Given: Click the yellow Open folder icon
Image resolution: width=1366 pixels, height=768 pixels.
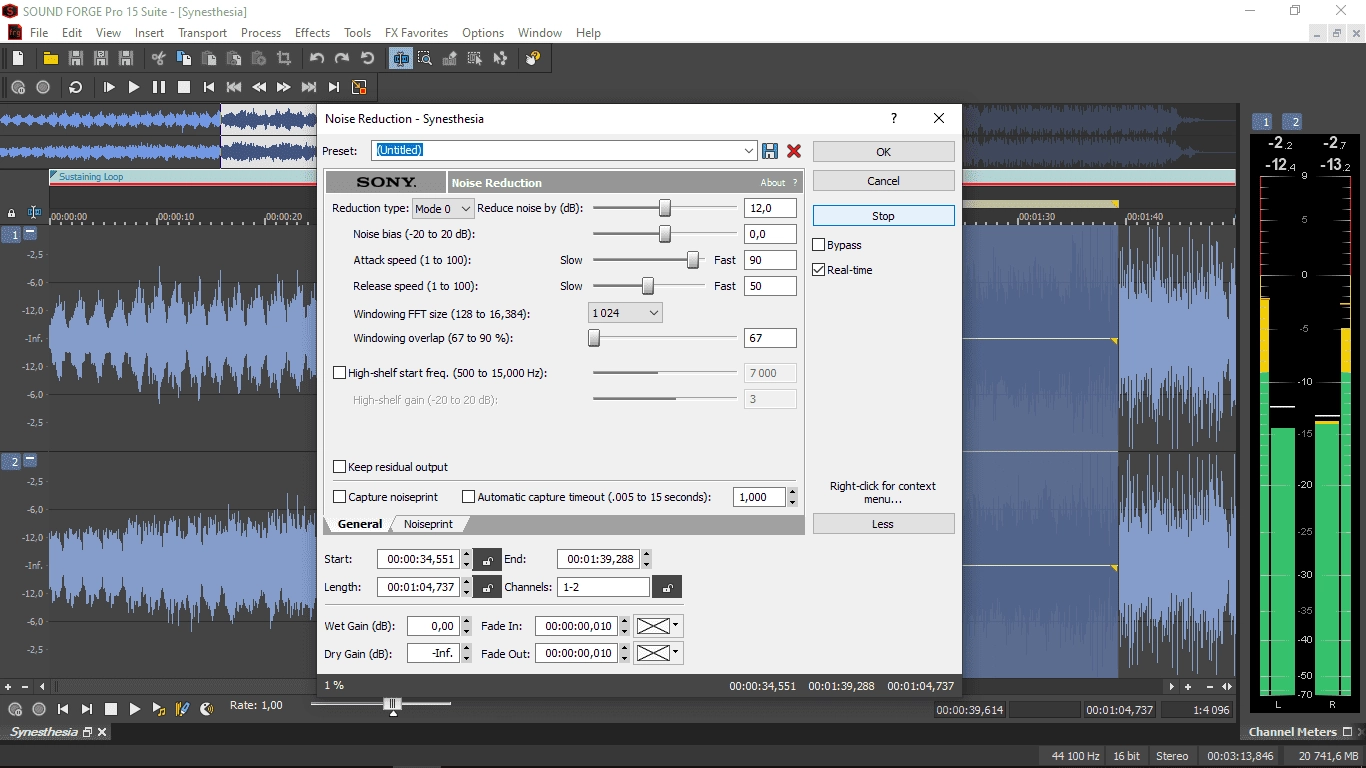Looking at the screenshot, I should click(x=50, y=59).
